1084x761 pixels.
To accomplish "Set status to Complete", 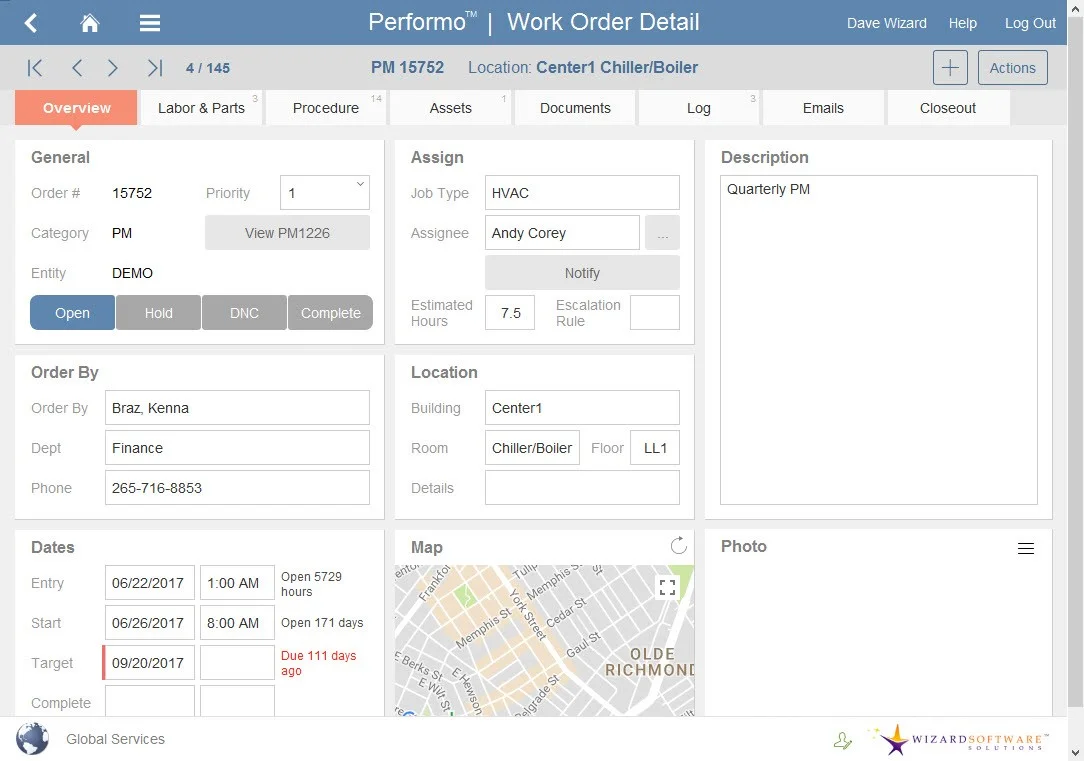I will (x=330, y=313).
